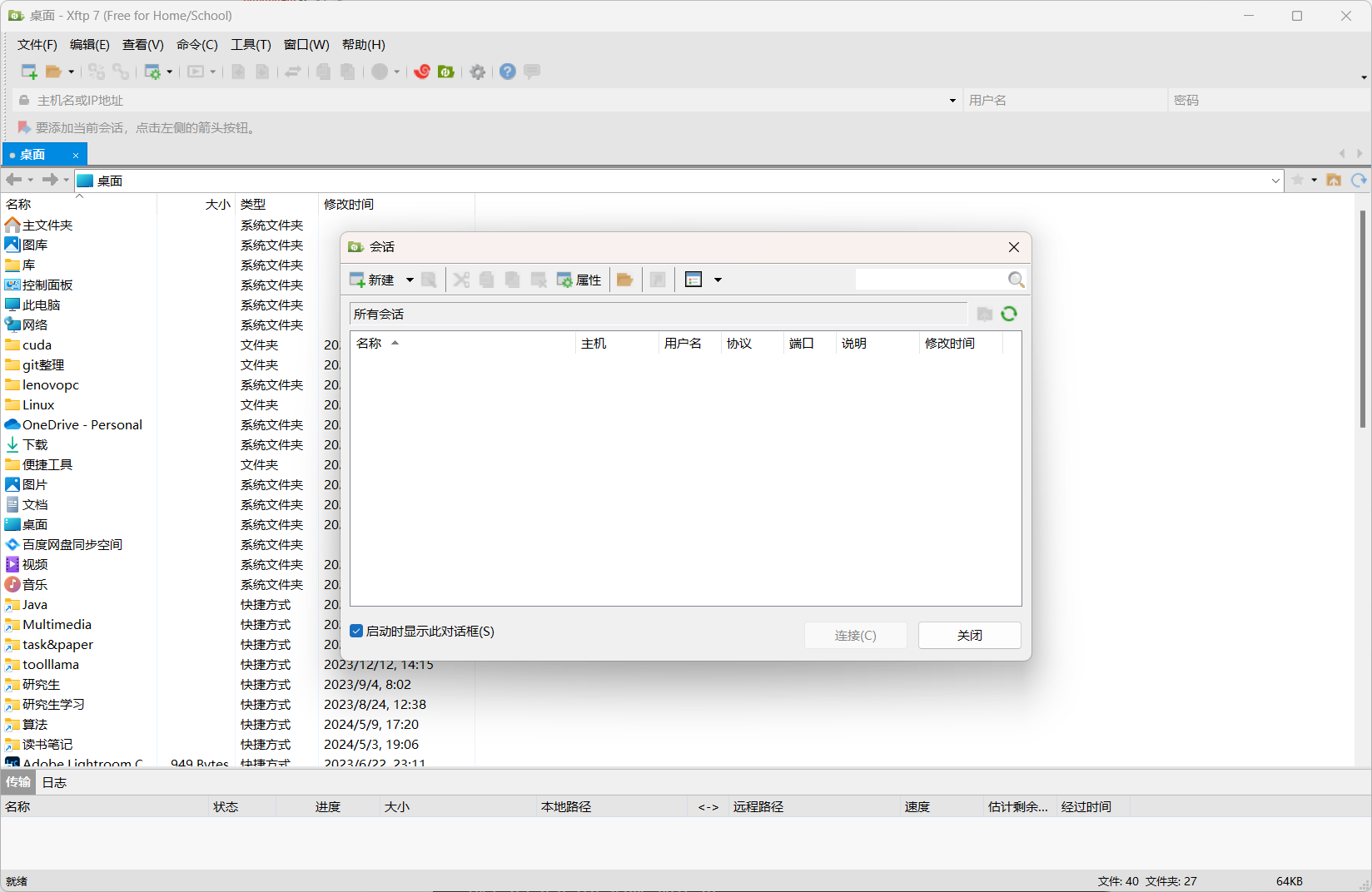This screenshot has height=892, width=1372.
Task: Switch to the 日志 tab
Action: 54,782
